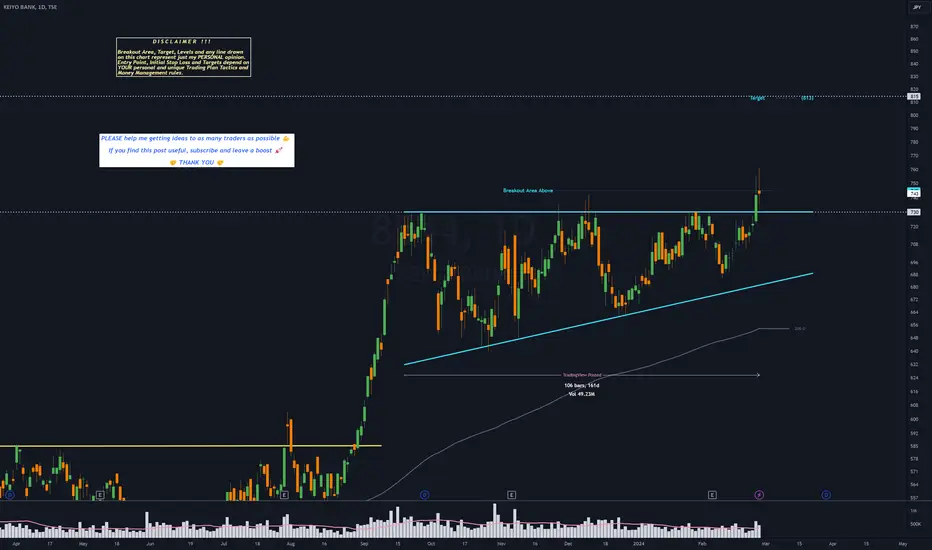Open the earnings marker near mid-May 2023
Image resolution: width=932 pixels, height=550 pixels.
pos(100,495)
